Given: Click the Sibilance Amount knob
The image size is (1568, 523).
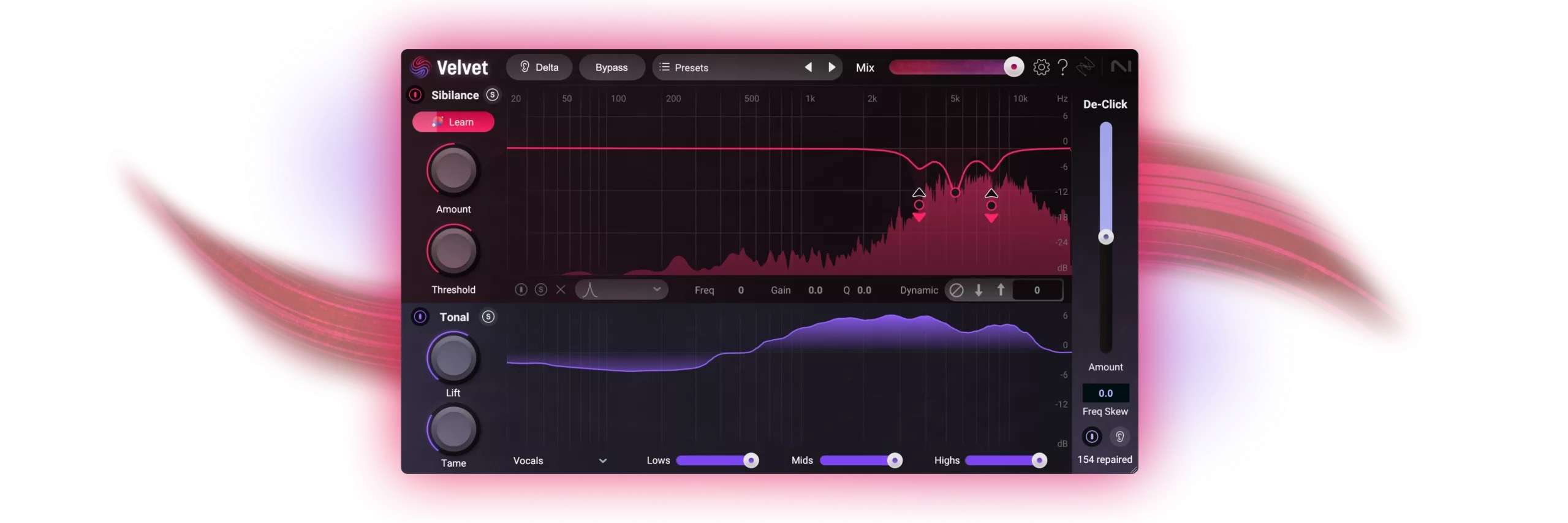Looking at the screenshot, I should [x=453, y=170].
